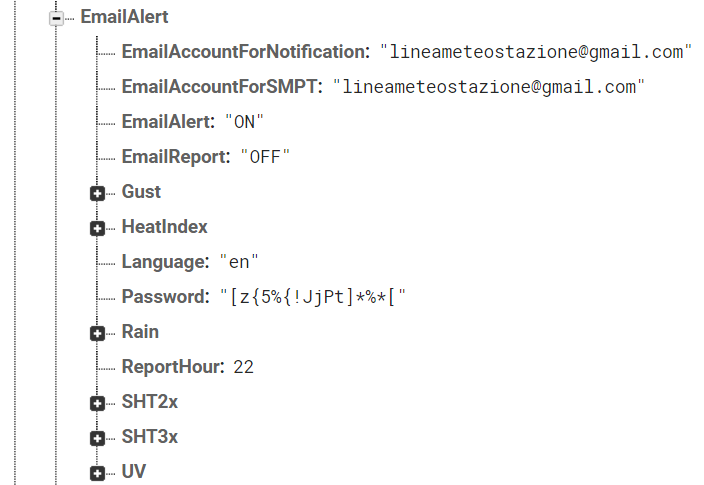Viewport: 704px width, 485px height.
Task: Edit the Language "en" value
Action: pos(239,262)
